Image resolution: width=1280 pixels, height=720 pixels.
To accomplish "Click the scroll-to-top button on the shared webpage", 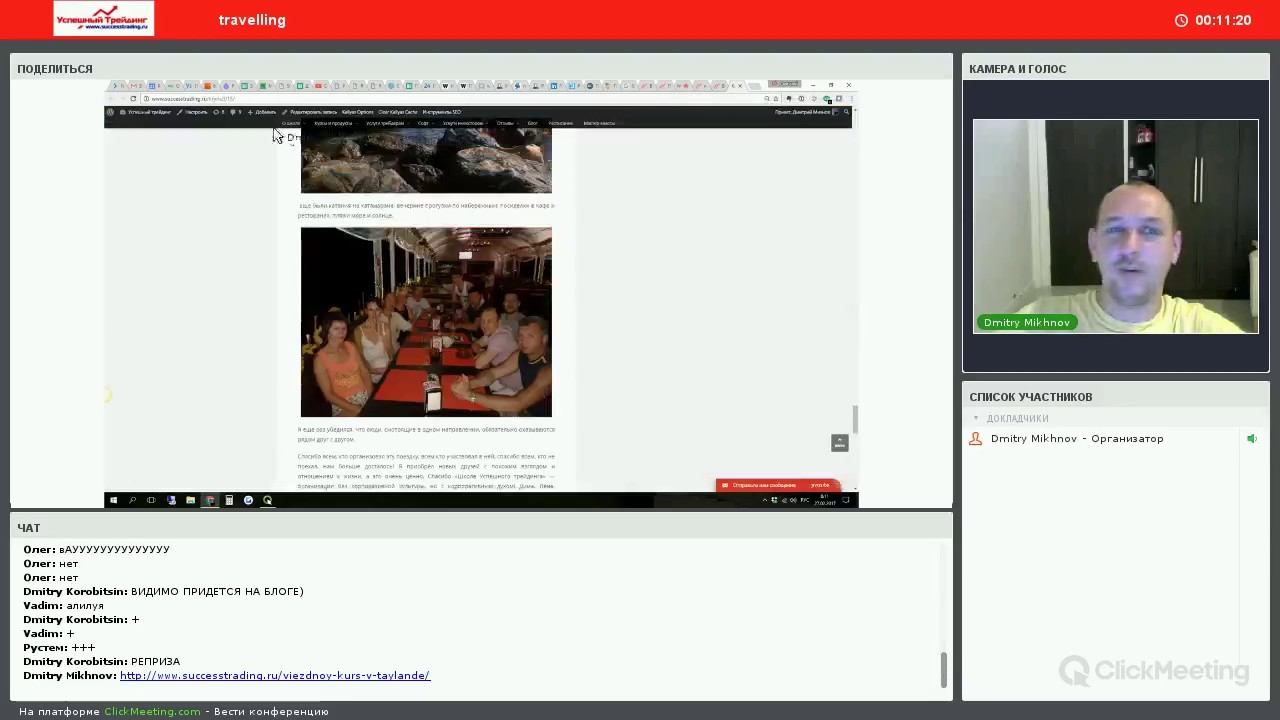I will pos(840,443).
